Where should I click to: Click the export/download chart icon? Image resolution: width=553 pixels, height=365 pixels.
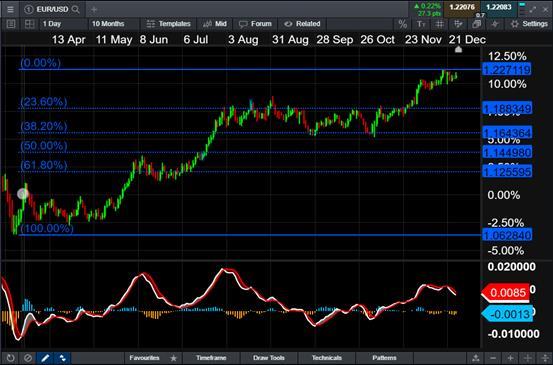click(x=476, y=358)
